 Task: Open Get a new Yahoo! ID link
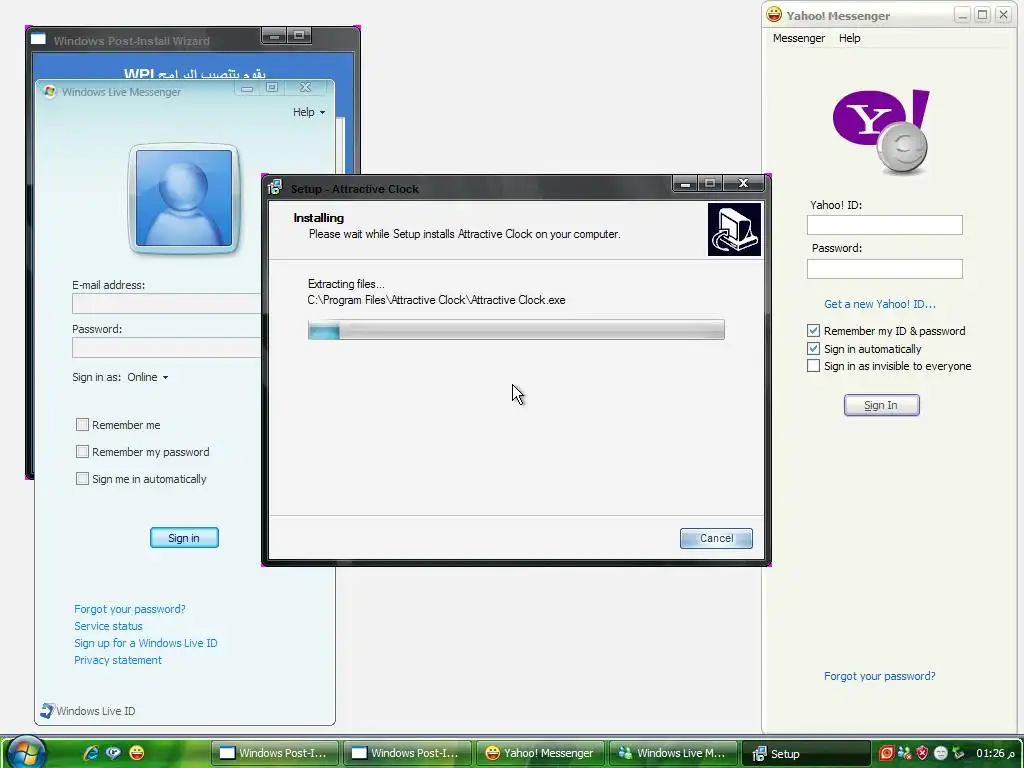pos(879,304)
